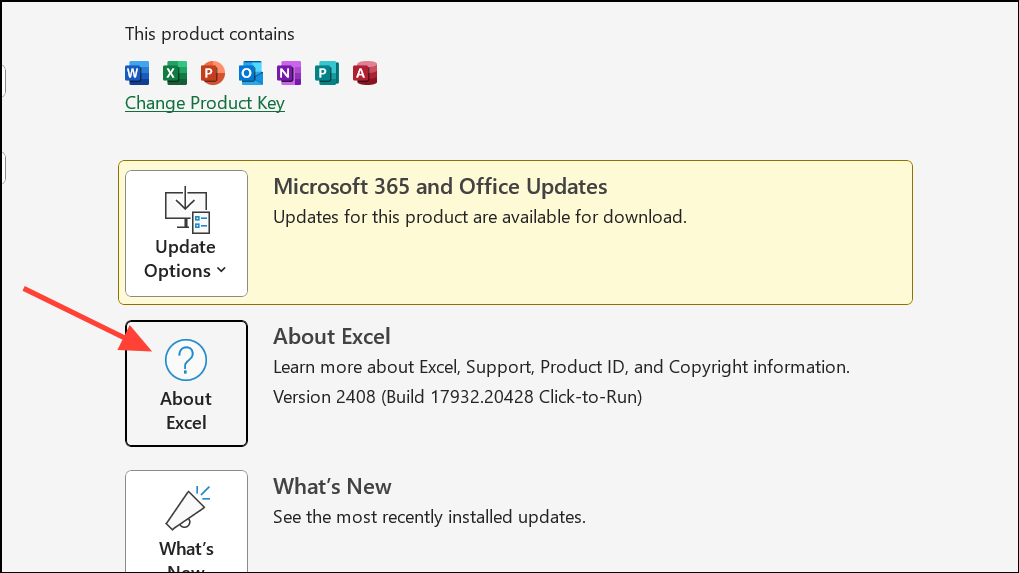Click the OneNote app icon

click(289, 73)
